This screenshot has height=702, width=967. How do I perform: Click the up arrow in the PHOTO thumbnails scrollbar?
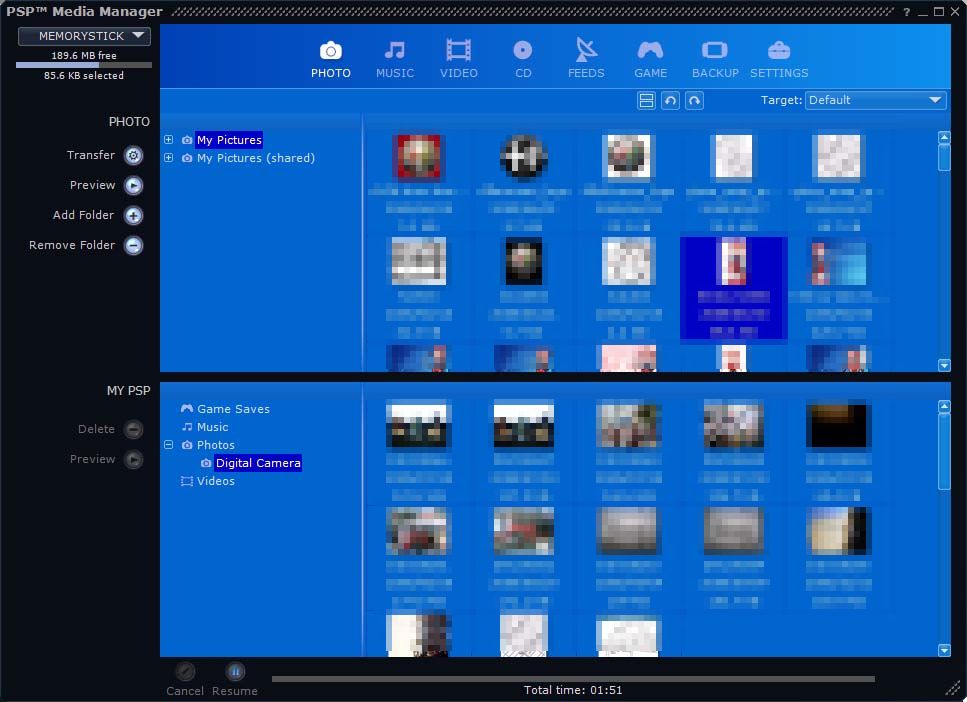tap(944, 137)
